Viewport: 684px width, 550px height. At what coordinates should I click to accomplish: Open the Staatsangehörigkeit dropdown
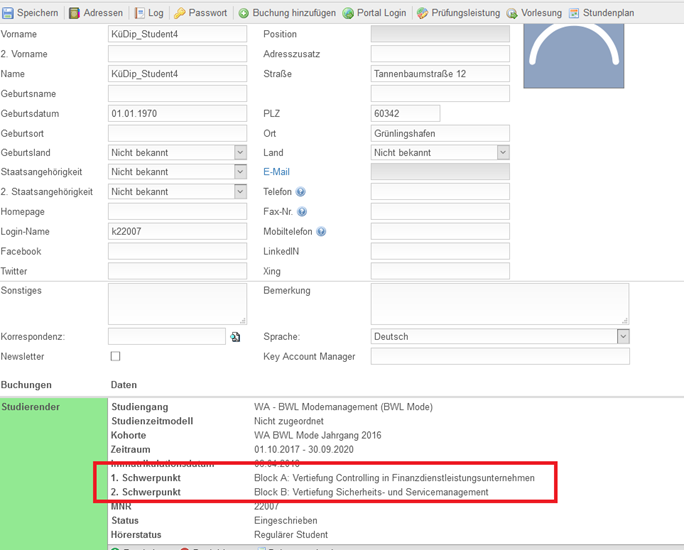coord(240,172)
